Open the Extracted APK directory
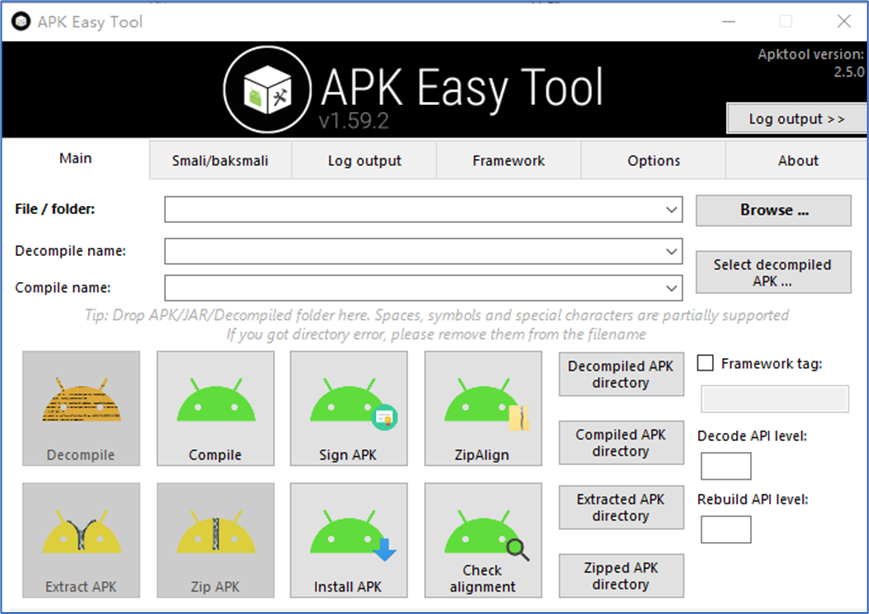Image resolution: width=869 pixels, height=614 pixels. (621, 507)
